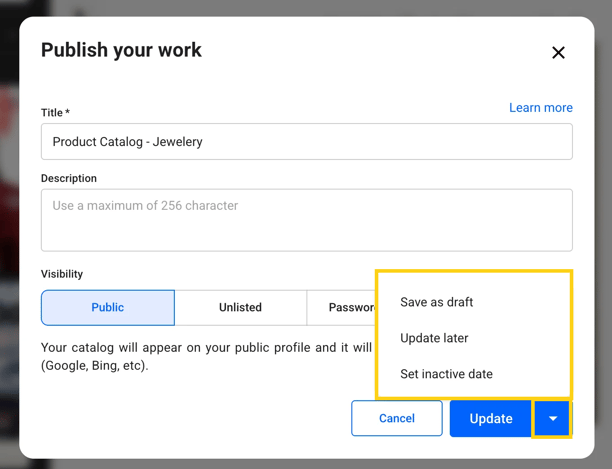Cancel the publish dialog
The height and width of the screenshot is (469, 612).
(x=396, y=419)
